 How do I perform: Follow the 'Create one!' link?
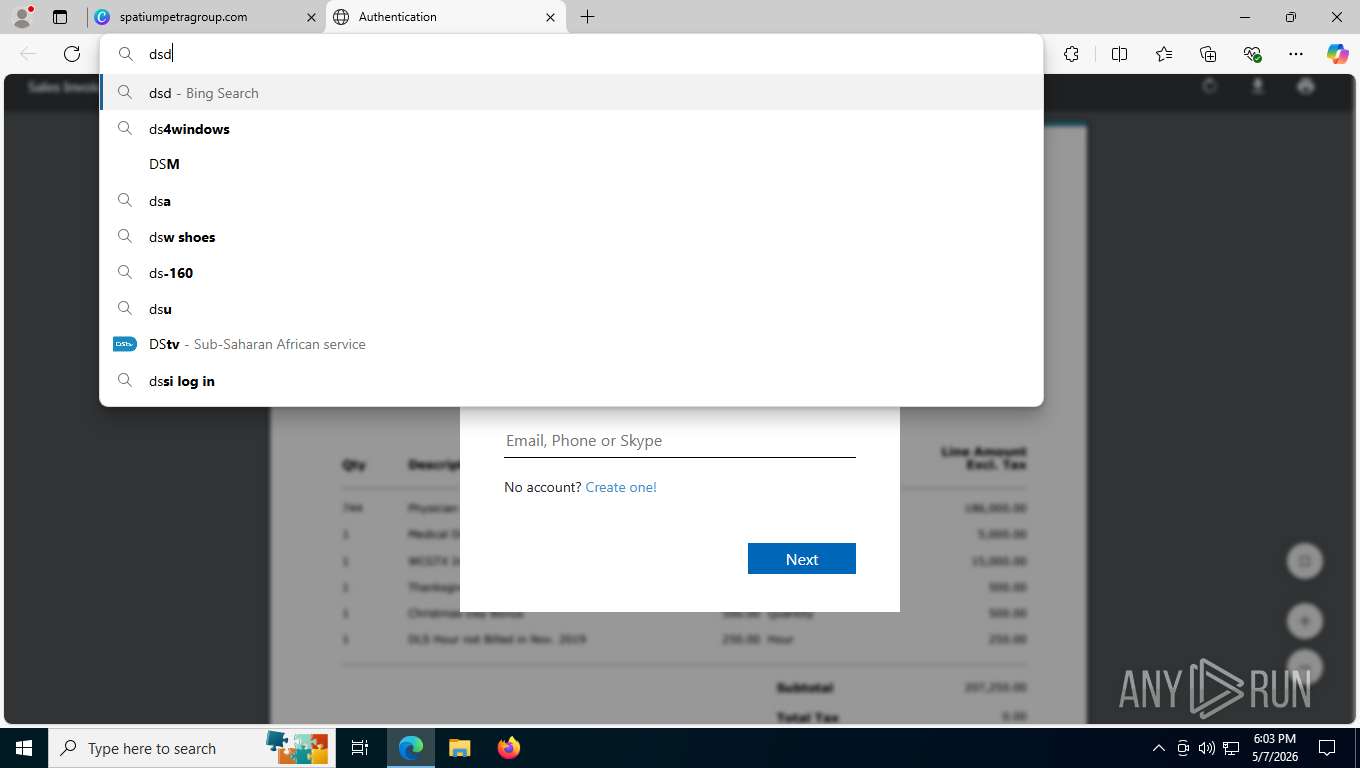621,487
